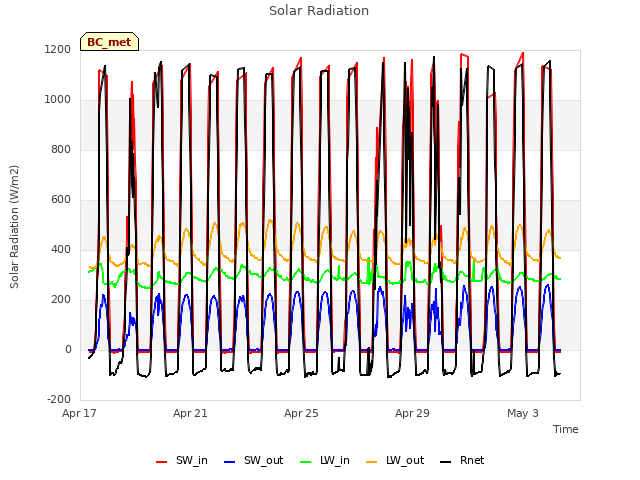The height and width of the screenshot is (480, 640).
Task: Click the -200 y-axis tick label
Action: coord(59,400)
